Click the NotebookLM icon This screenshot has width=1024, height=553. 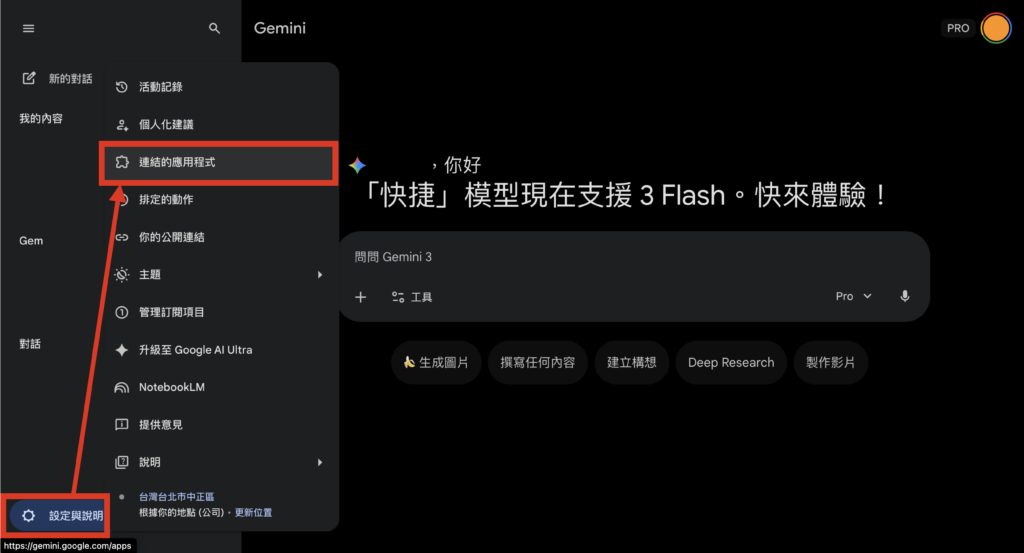[x=122, y=387]
